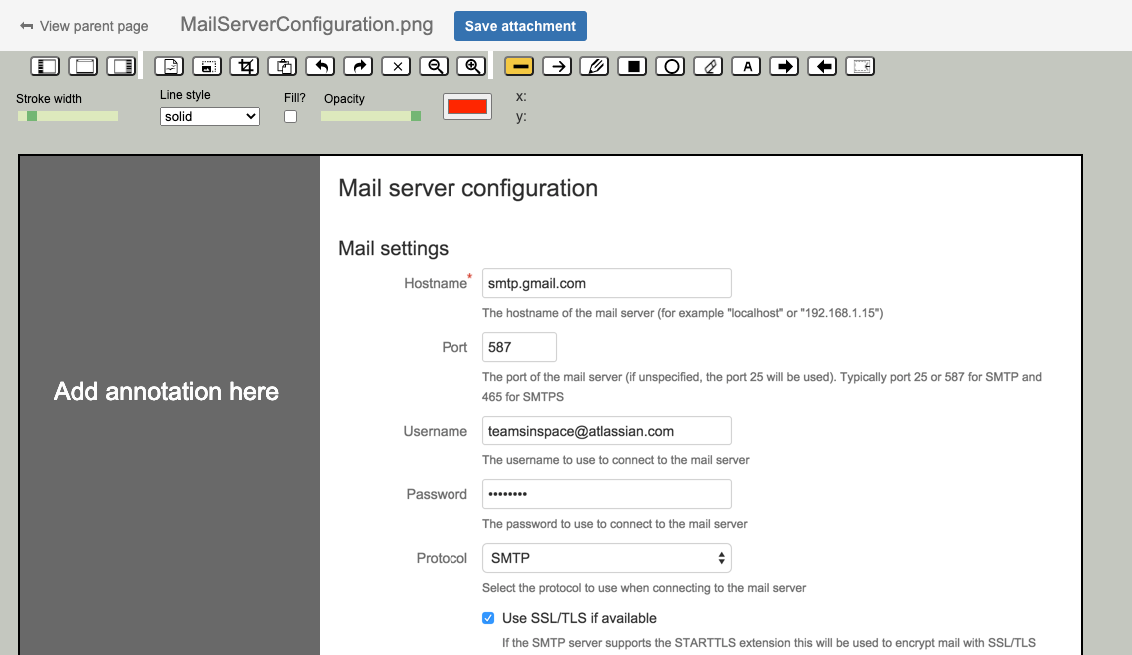
Task: Select the Crop tool
Action: coord(245,66)
